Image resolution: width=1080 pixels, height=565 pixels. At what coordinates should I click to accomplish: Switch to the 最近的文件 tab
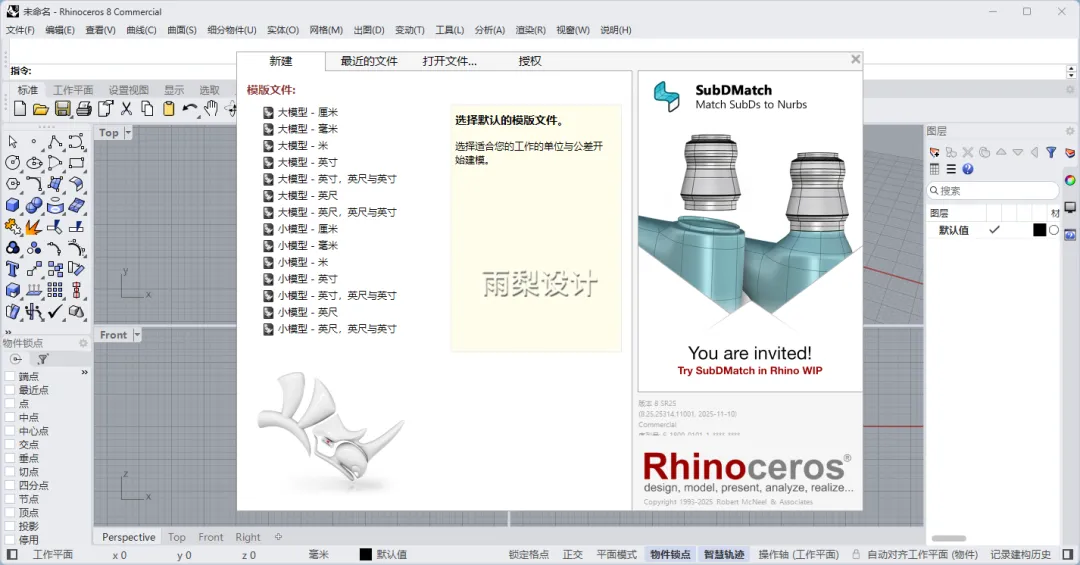(x=369, y=61)
